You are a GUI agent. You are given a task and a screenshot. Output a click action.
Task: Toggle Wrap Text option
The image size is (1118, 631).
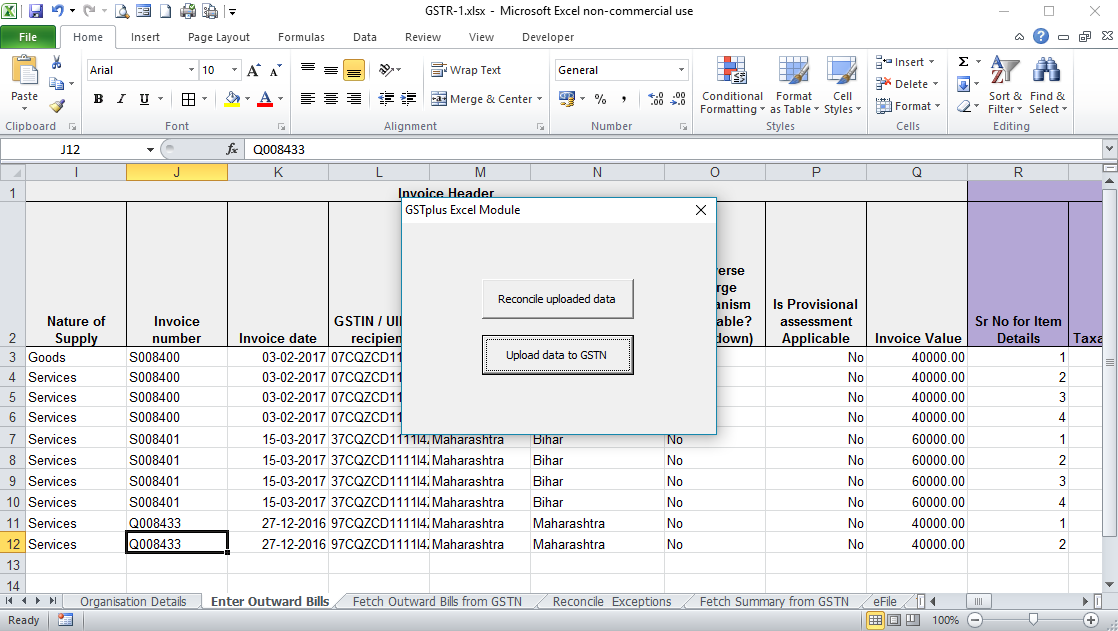[x=466, y=71]
